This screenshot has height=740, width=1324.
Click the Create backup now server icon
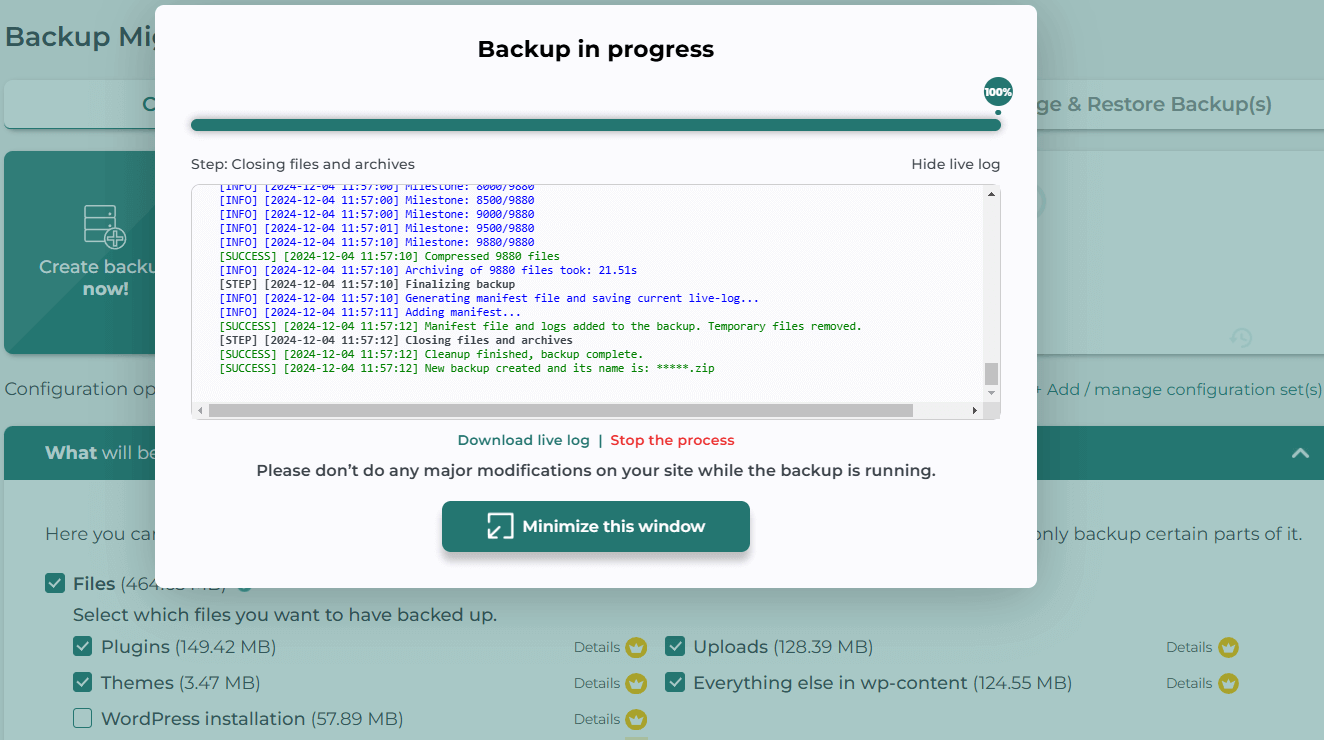[x=105, y=227]
